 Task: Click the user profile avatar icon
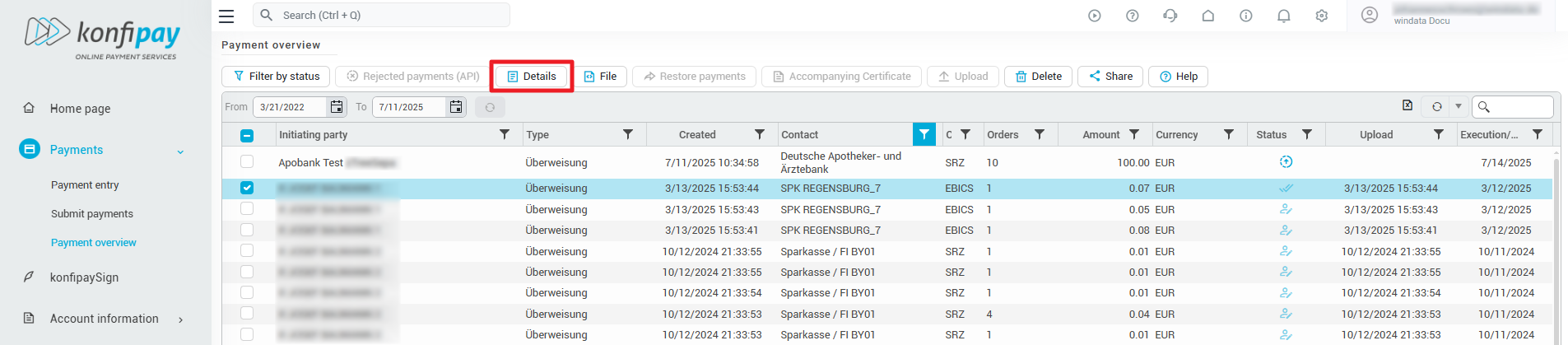pos(1369,15)
